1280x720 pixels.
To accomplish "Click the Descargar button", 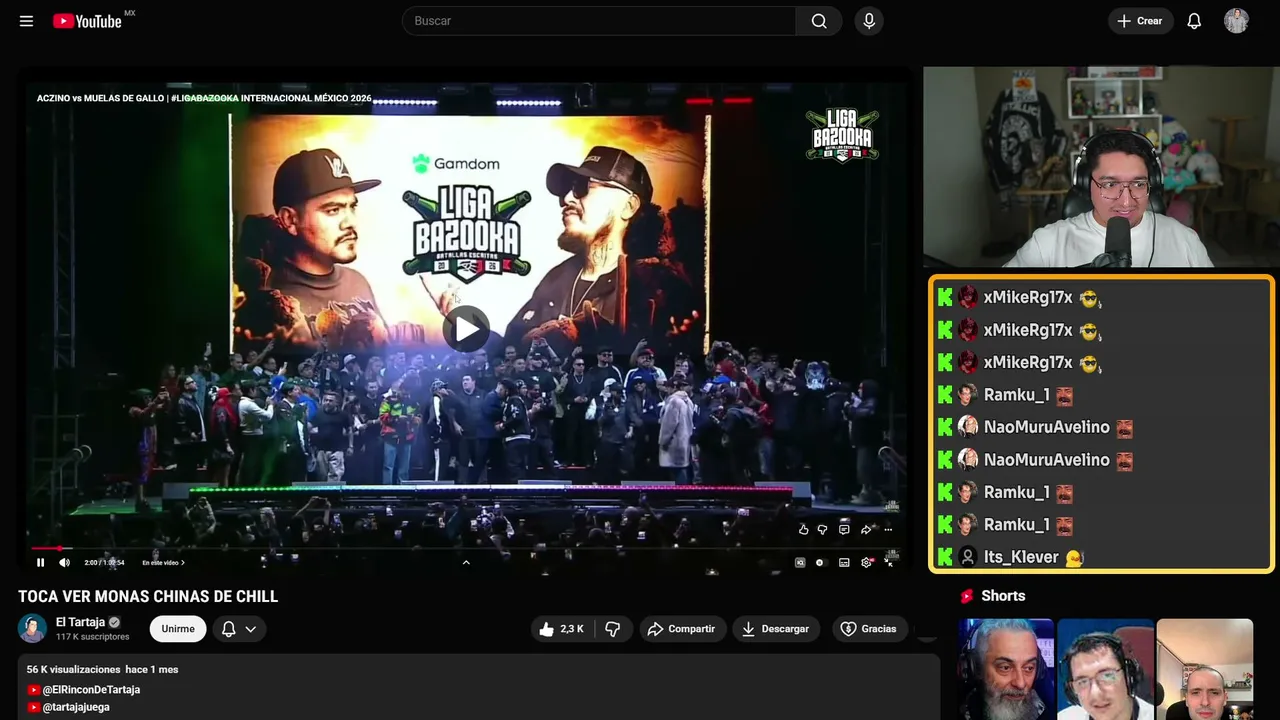I will (x=776, y=629).
